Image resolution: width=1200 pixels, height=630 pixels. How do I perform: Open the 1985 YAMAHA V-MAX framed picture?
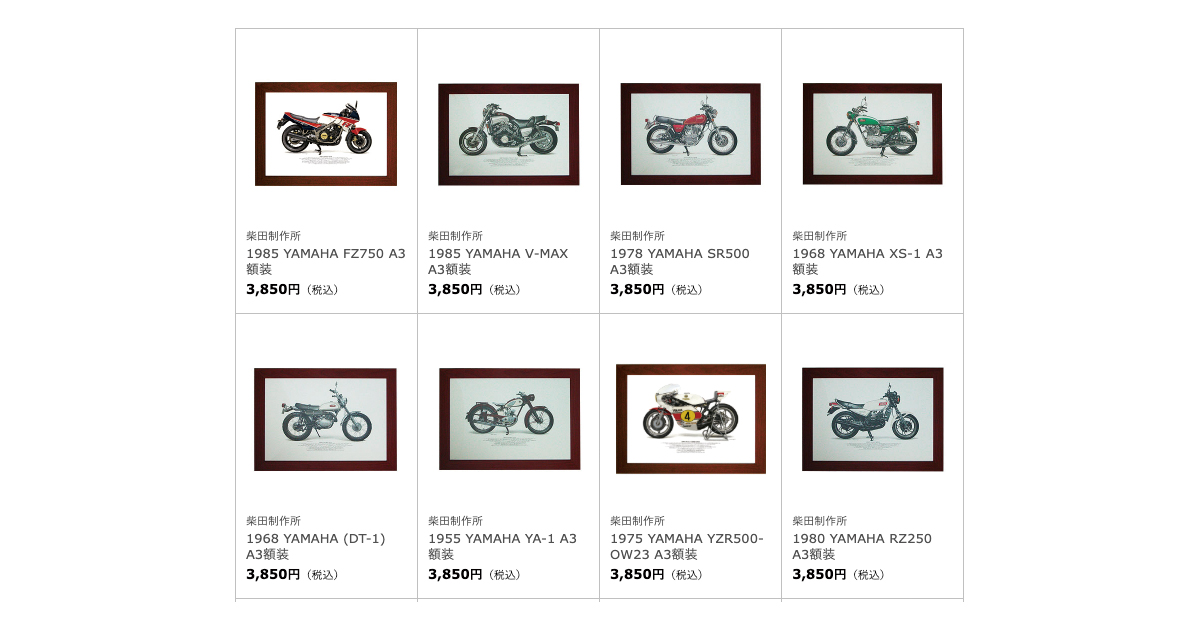click(x=508, y=134)
